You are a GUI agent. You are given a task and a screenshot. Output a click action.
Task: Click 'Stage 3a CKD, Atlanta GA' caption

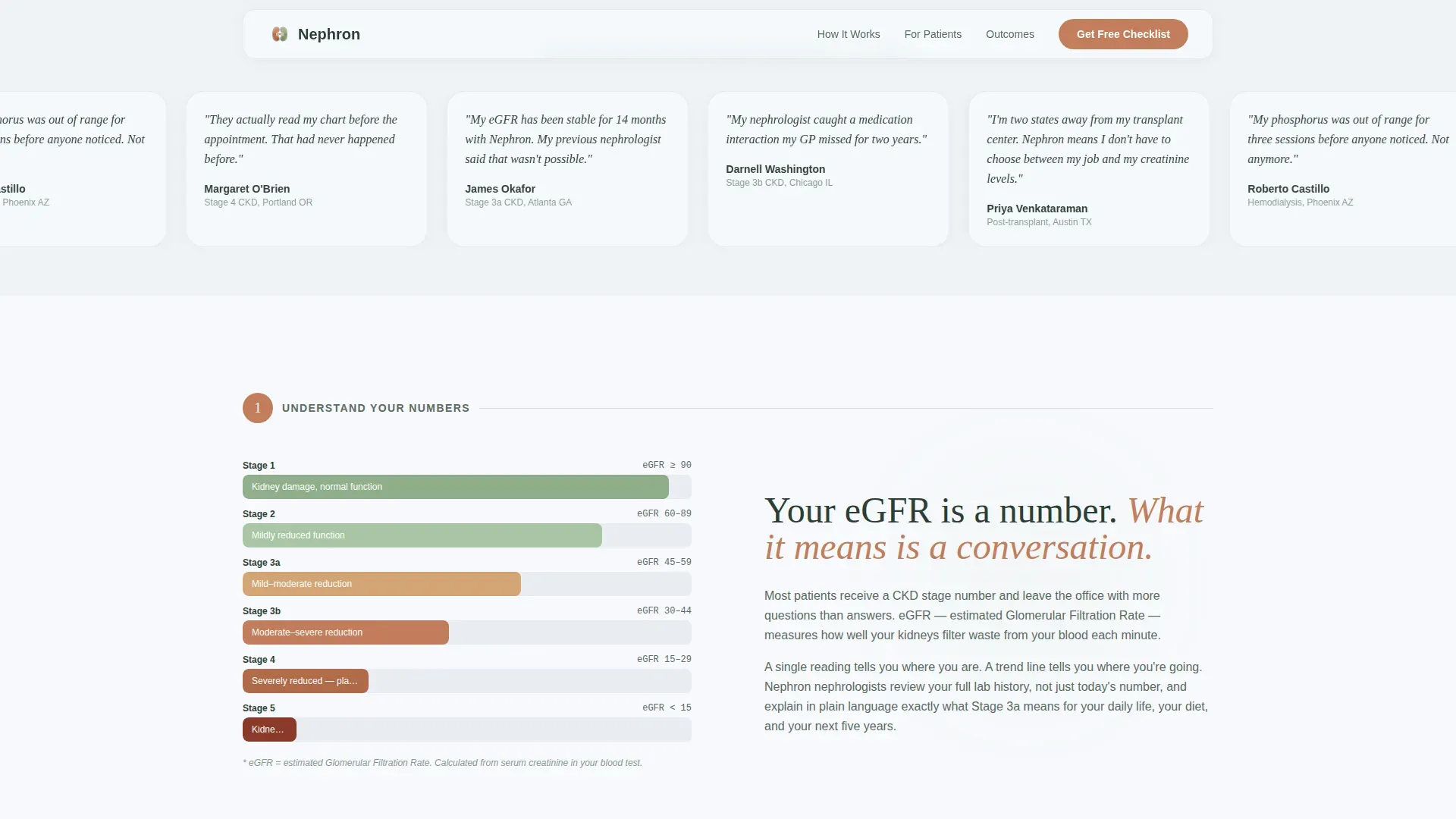518,202
